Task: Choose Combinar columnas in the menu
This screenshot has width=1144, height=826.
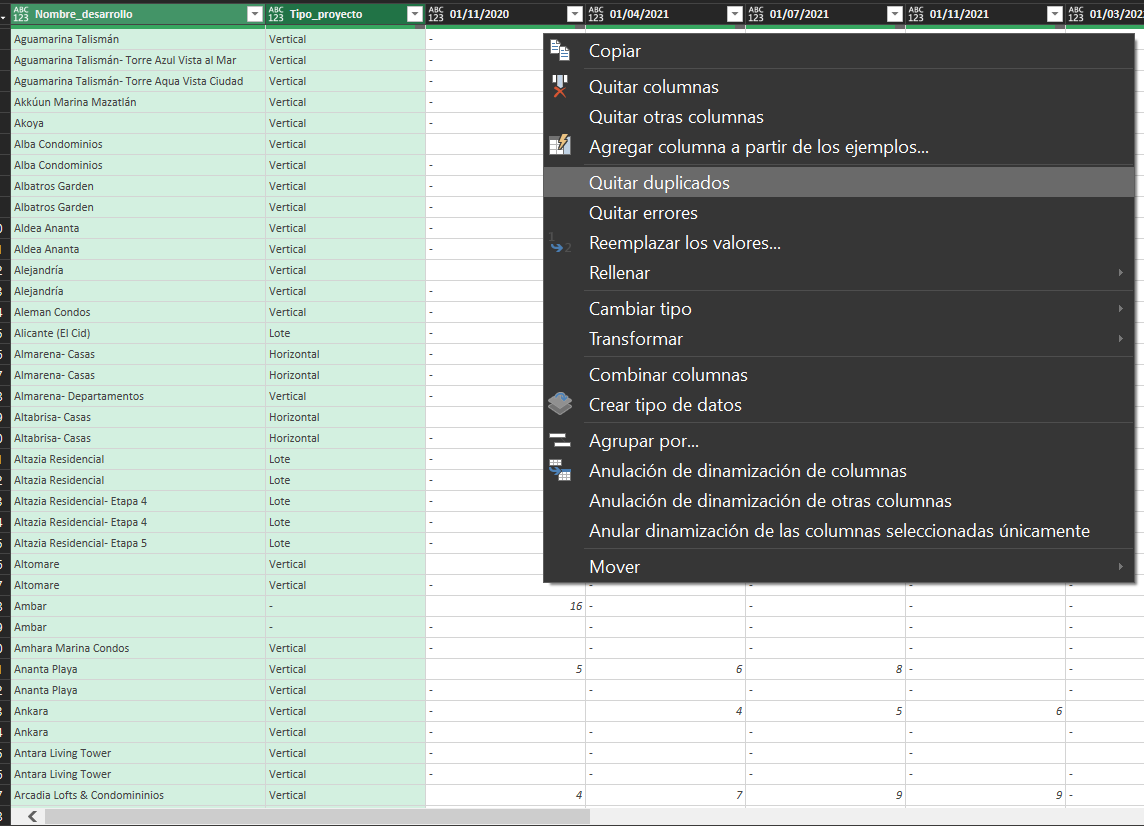Action: pos(668,375)
